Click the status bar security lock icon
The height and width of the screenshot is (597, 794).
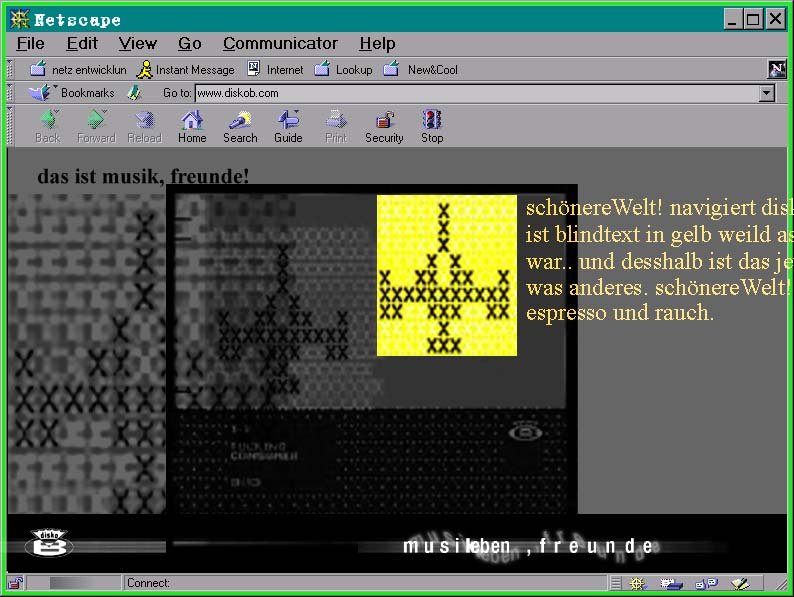[x=15, y=583]
